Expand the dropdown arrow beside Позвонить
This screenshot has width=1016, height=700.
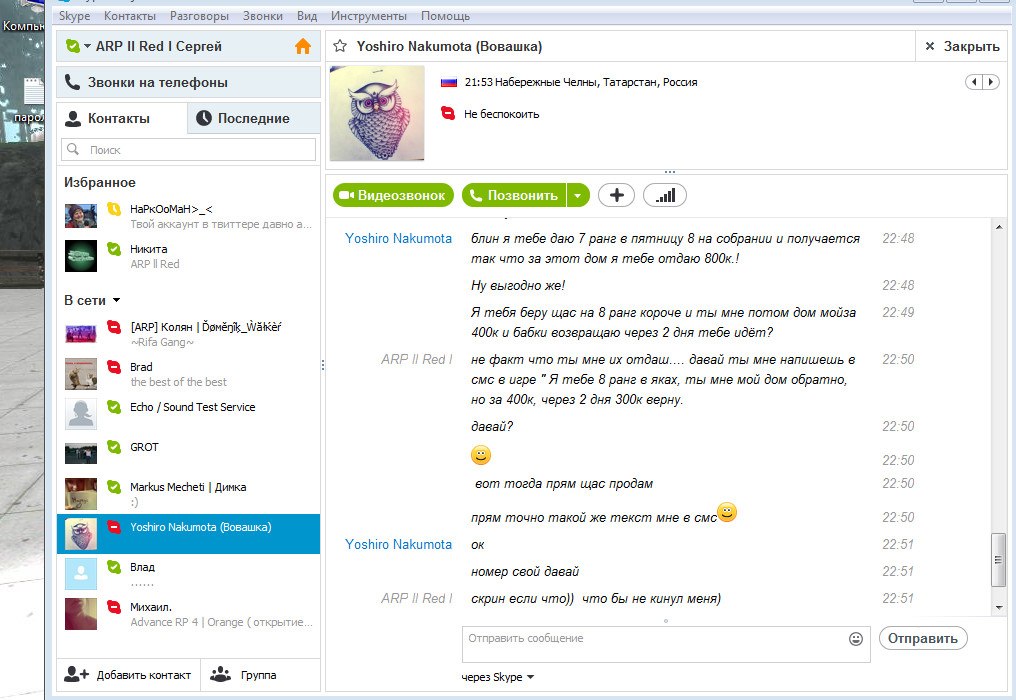(578, 195)
